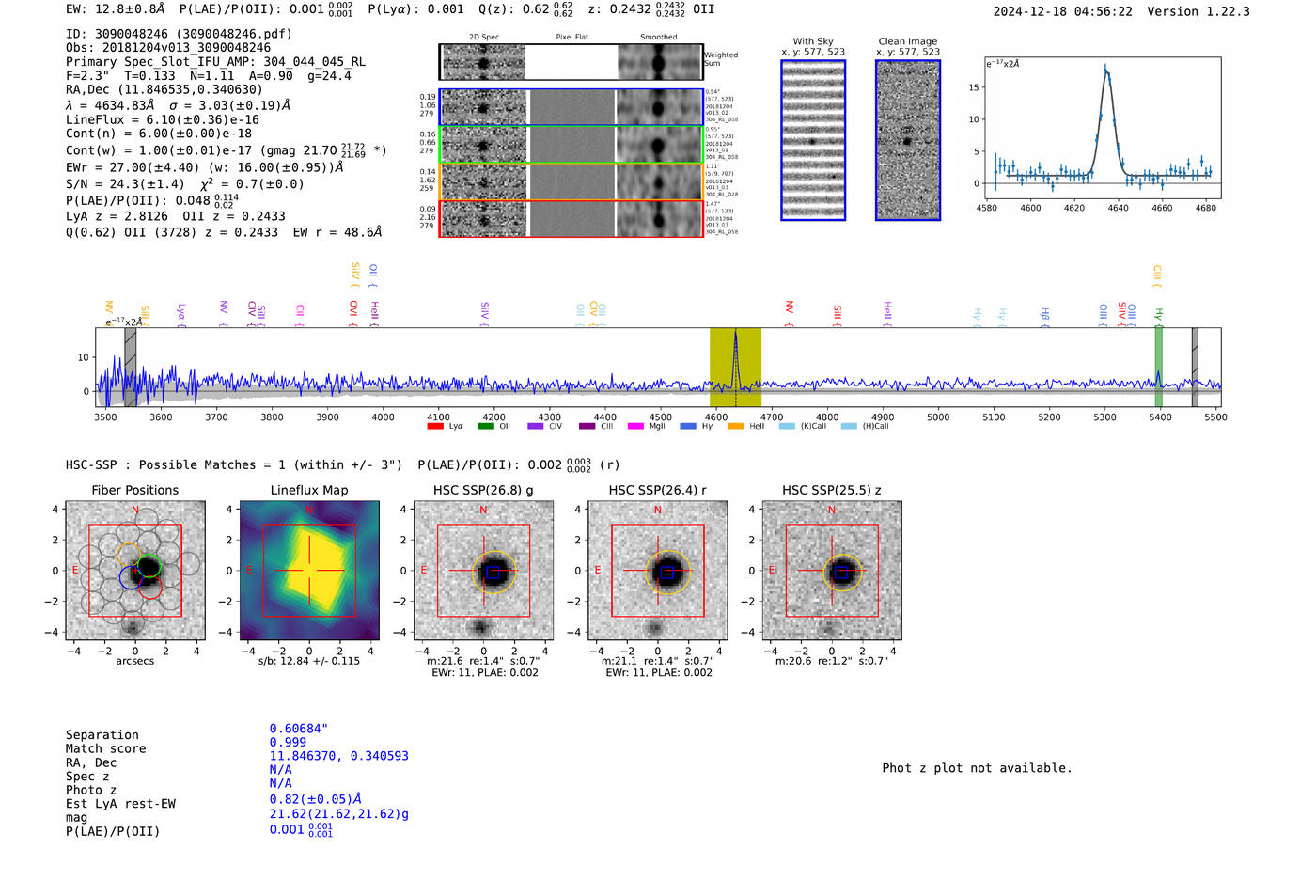Open the Clean Image fiber panel
Viewport: 1316px width, 896px height.
point(908,140)
